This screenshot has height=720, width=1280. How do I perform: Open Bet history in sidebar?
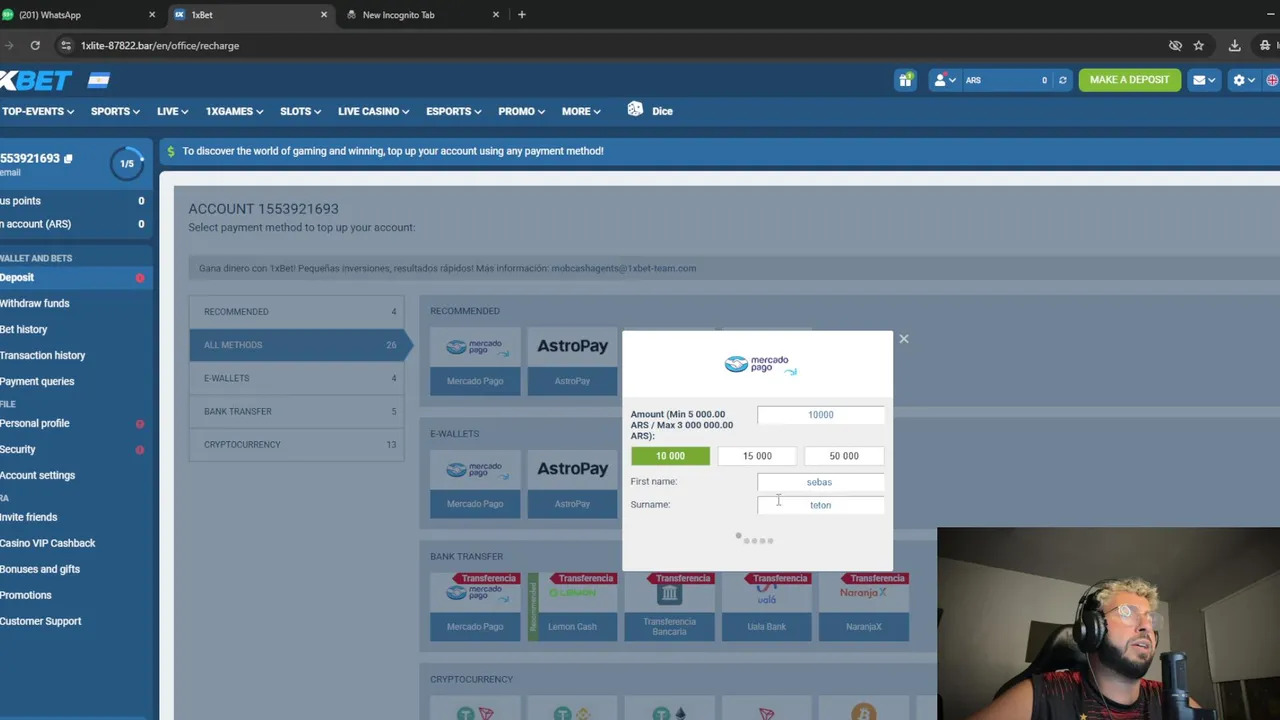click(75, 329)
